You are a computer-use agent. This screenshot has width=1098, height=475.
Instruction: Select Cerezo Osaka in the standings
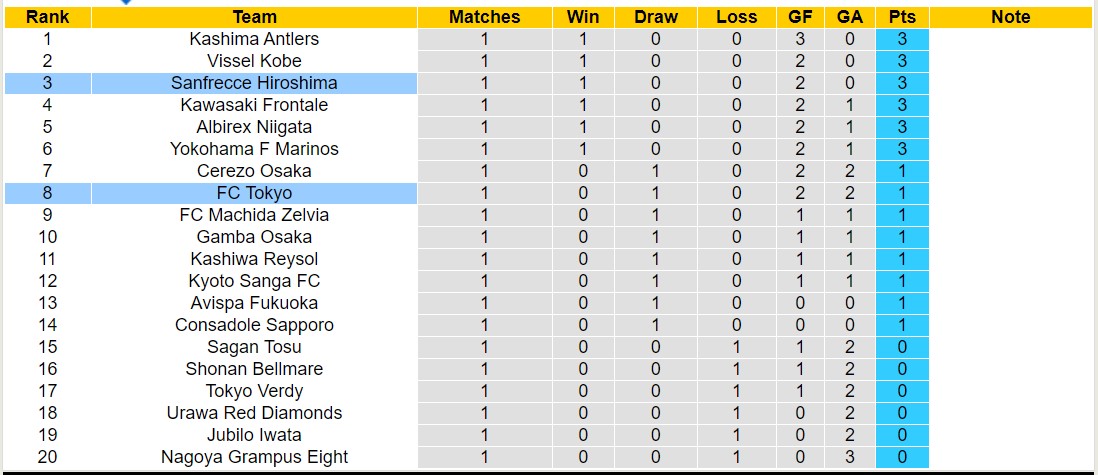pos(254,171)
